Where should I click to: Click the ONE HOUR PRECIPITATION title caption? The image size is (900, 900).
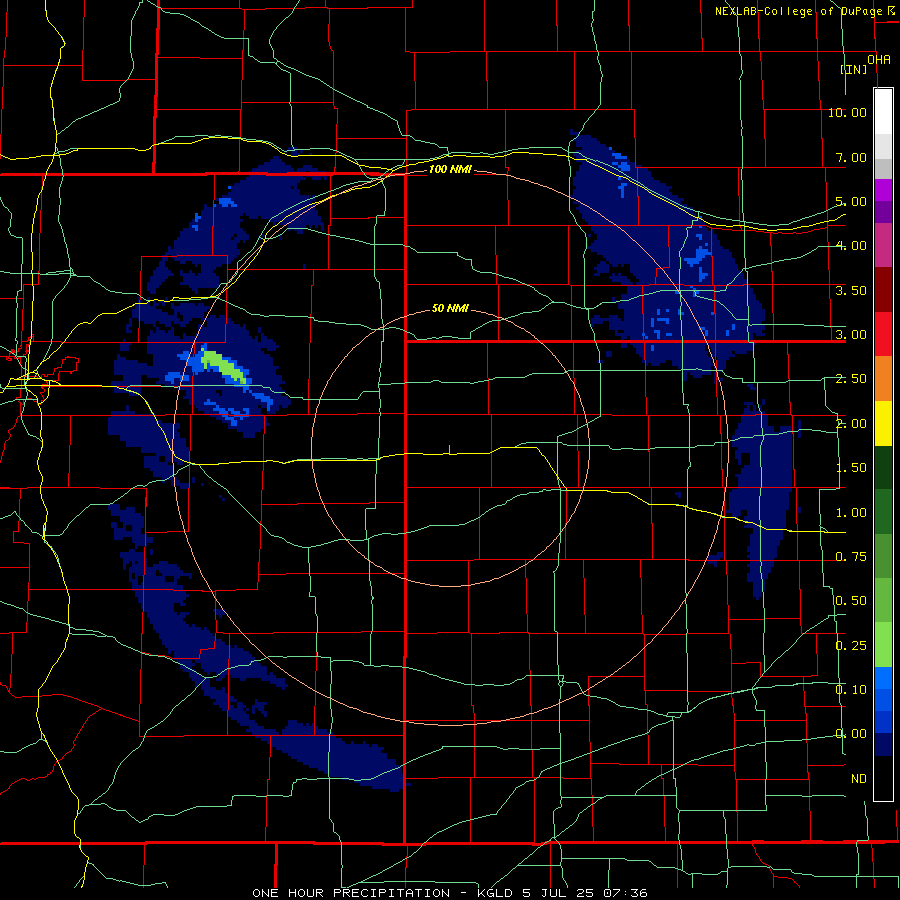tap(450, 893)
